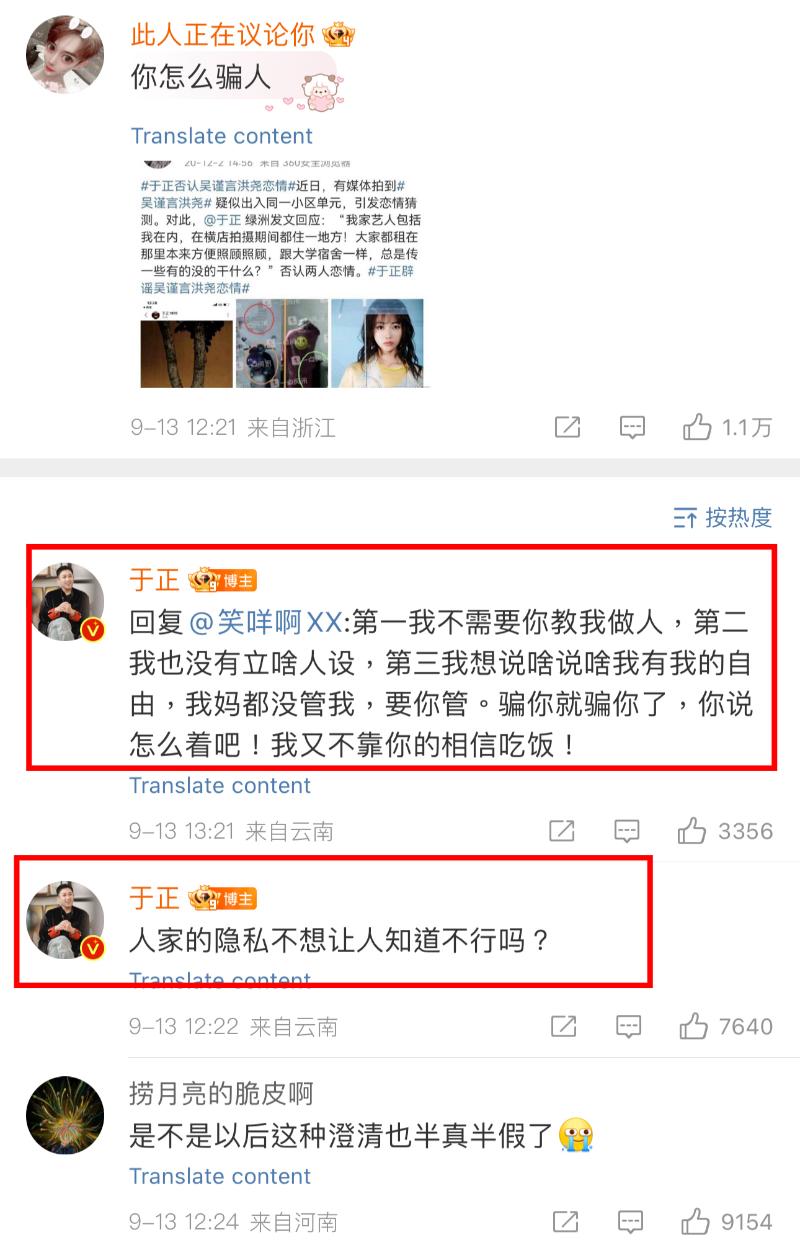Screen dimensions: 800x1245
Task: Open the 按热度 sort order selector
Action: point(723,517)
